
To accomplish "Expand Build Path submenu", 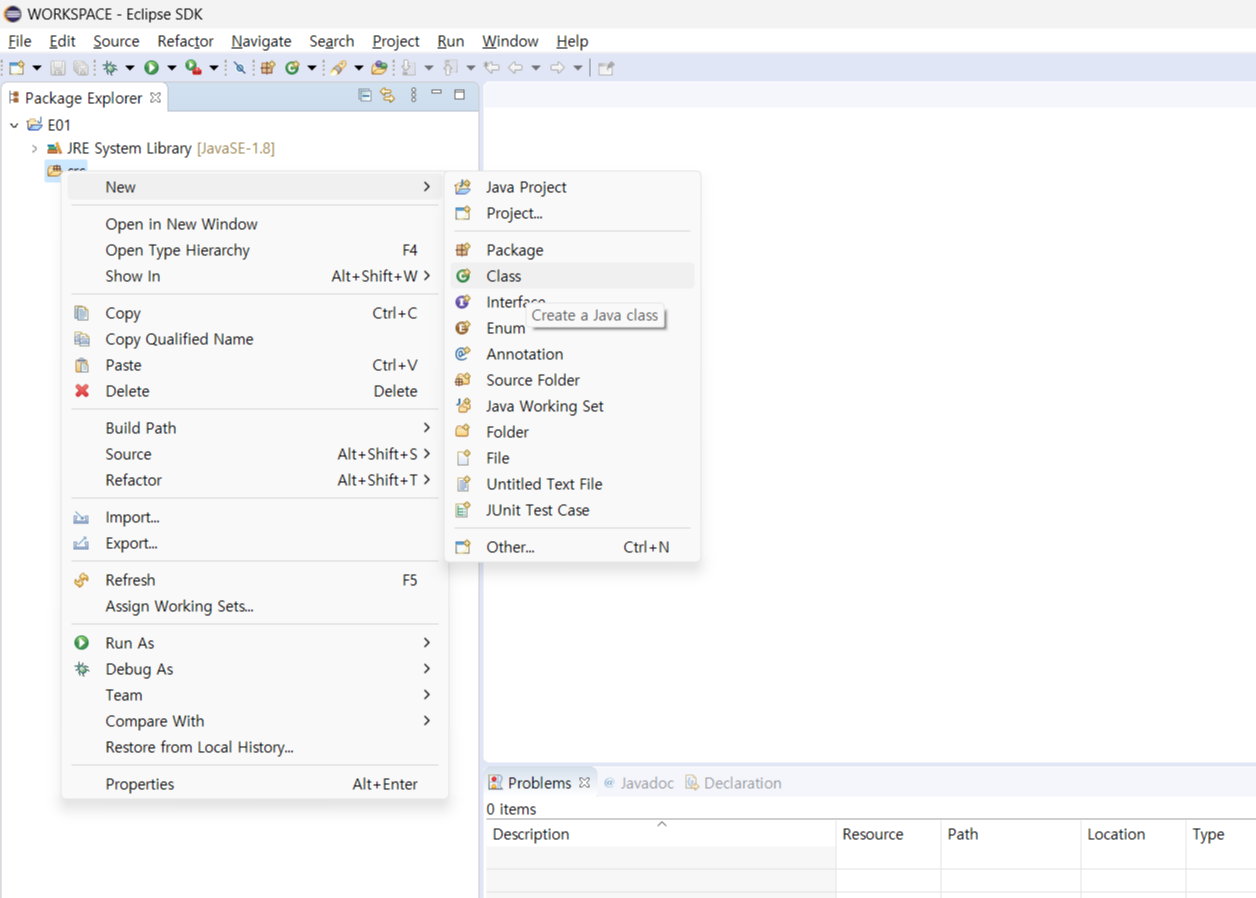I will pyautogui.click(x=255, y=428).
